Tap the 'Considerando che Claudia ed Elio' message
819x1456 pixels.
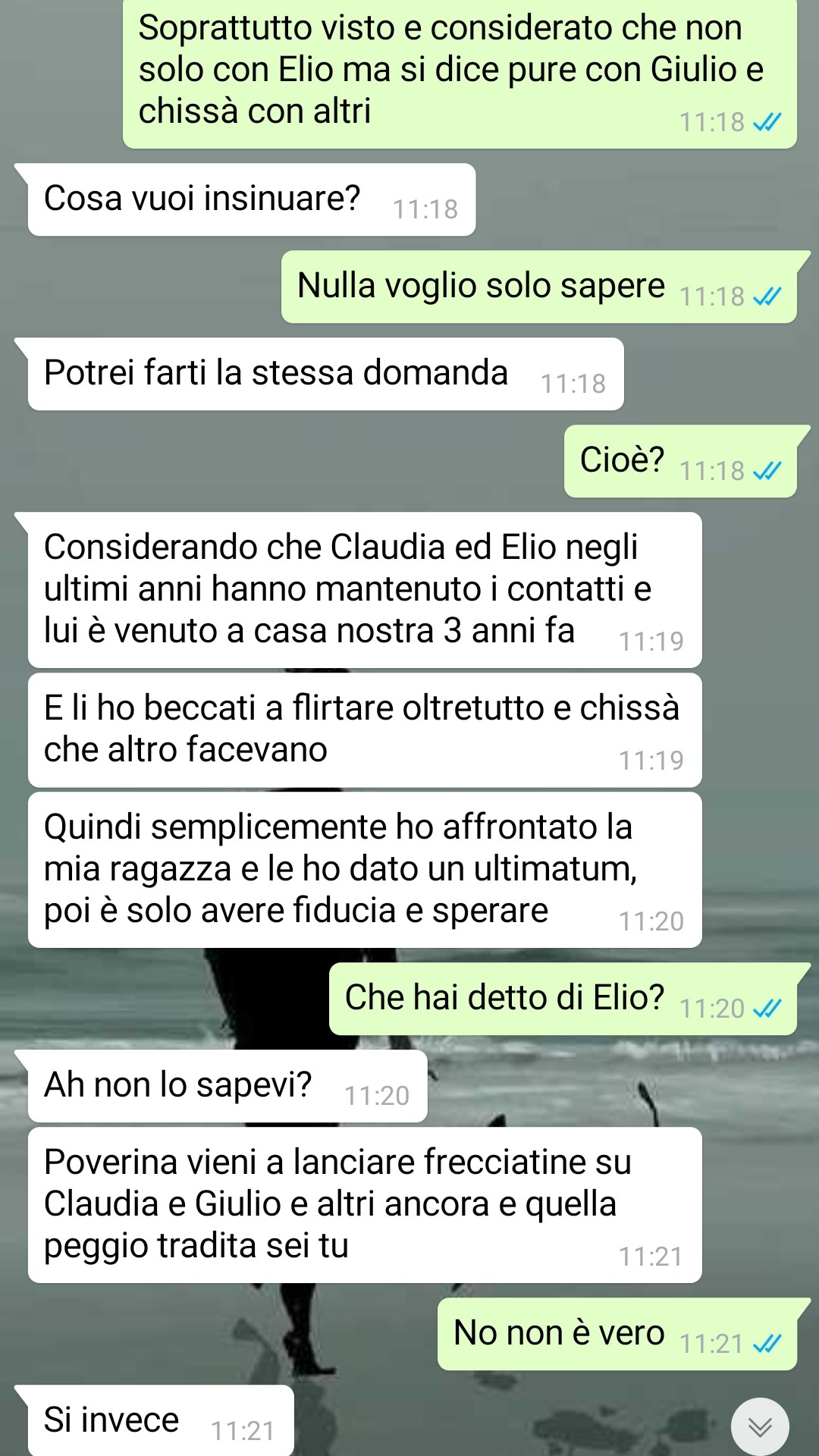tap(365, 590)
